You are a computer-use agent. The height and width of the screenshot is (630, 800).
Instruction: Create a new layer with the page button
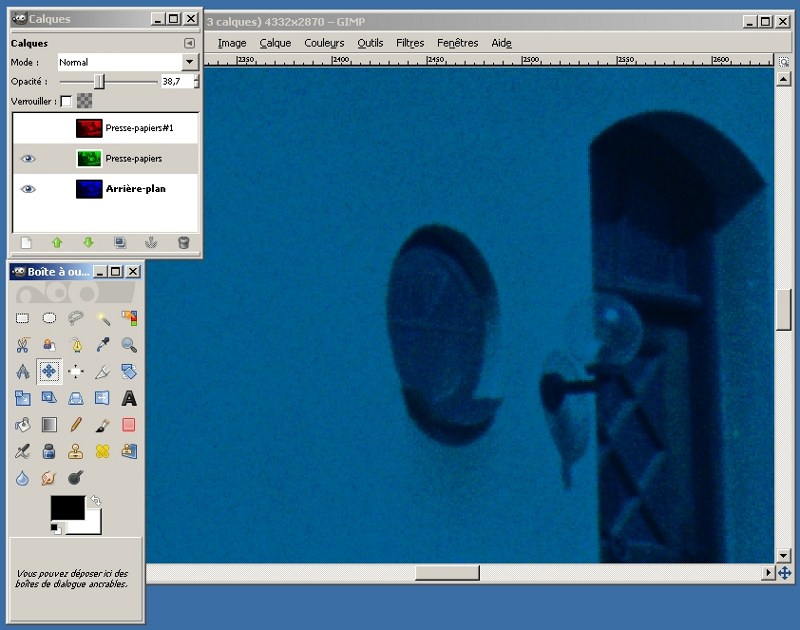[x=27, y=242]
